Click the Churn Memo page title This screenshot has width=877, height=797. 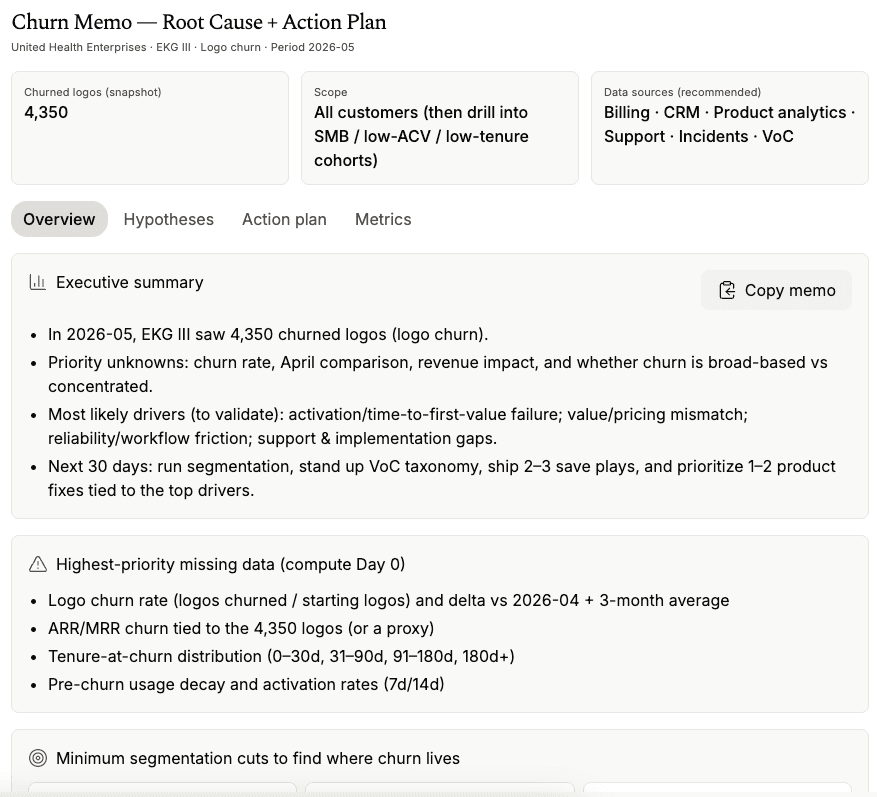[199, 22]
